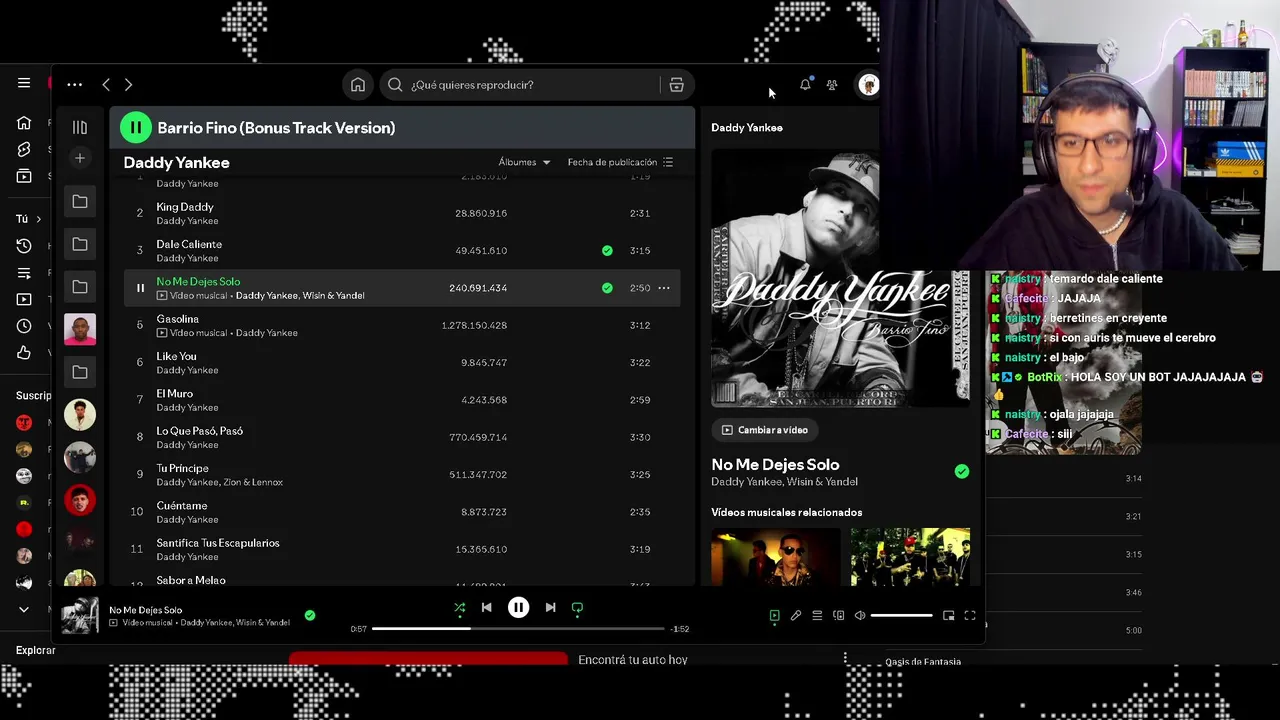
Task: Open the Daddy Yankee artist heading
Action: [177, 162]
